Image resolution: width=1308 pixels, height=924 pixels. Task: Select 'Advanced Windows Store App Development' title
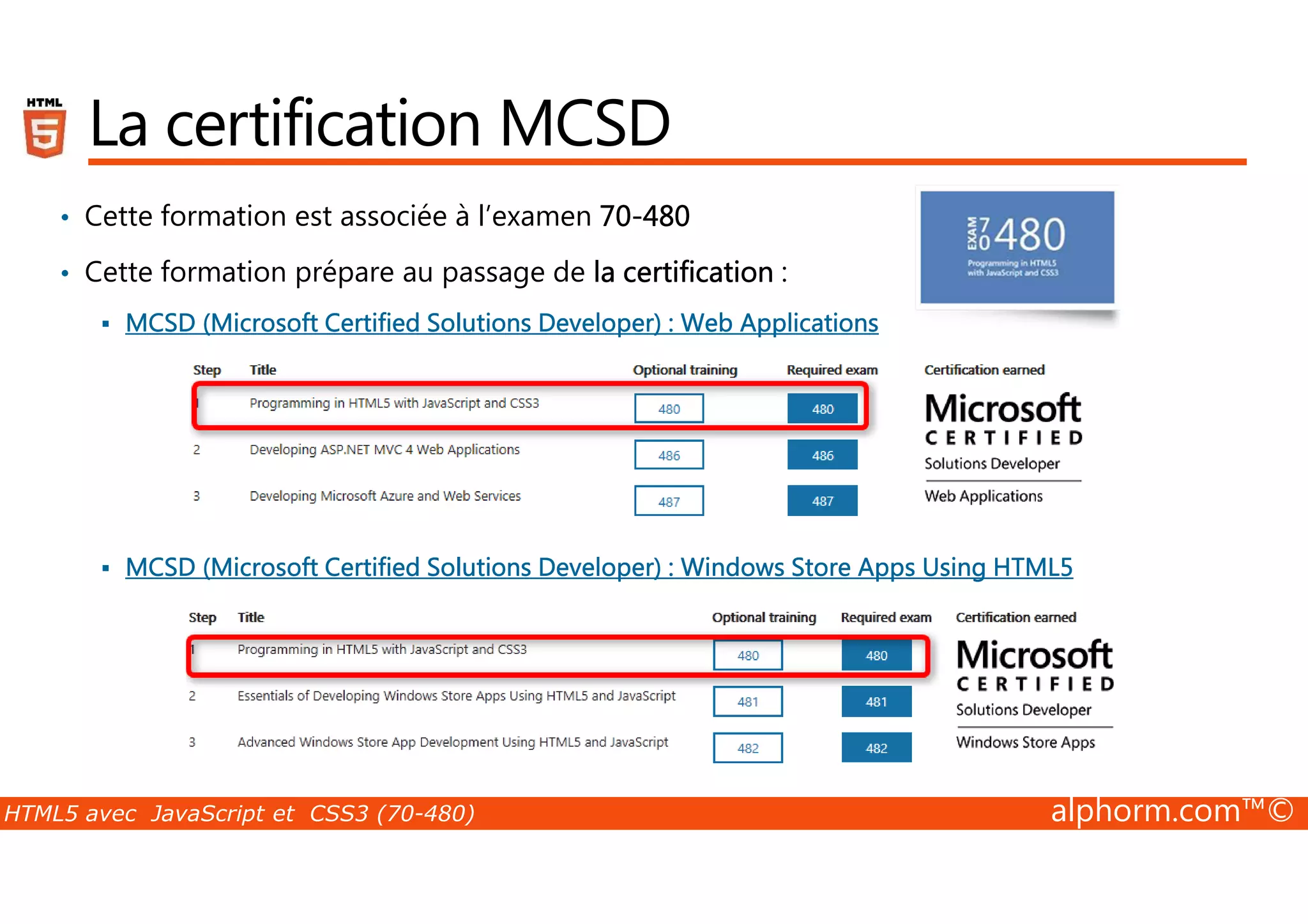tap(453, 742)
